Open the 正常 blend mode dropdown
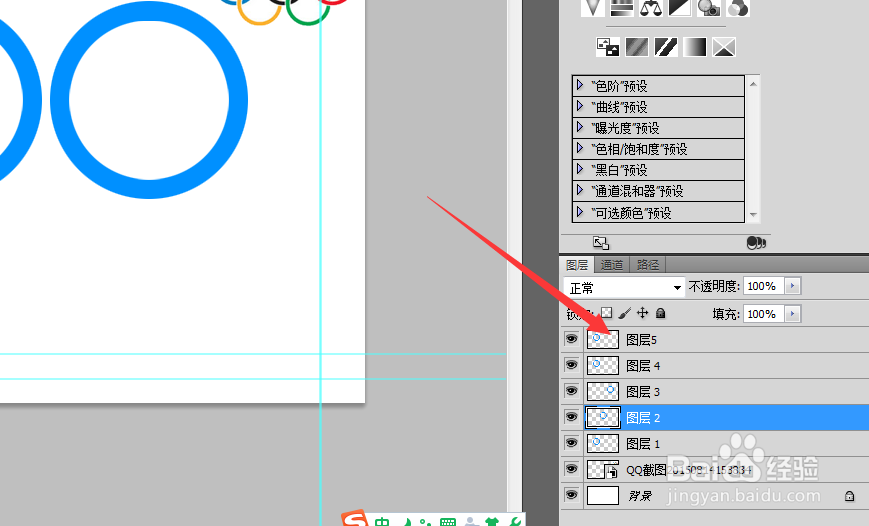 (x=624, y=288)
